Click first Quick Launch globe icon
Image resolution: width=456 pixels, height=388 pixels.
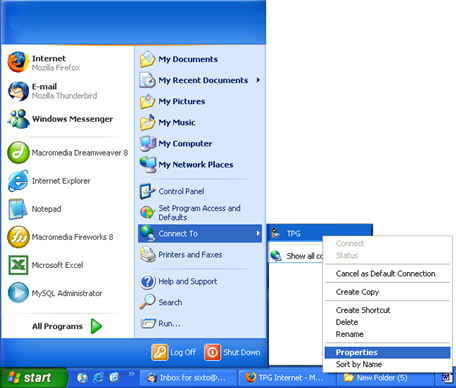pos(82,377)
